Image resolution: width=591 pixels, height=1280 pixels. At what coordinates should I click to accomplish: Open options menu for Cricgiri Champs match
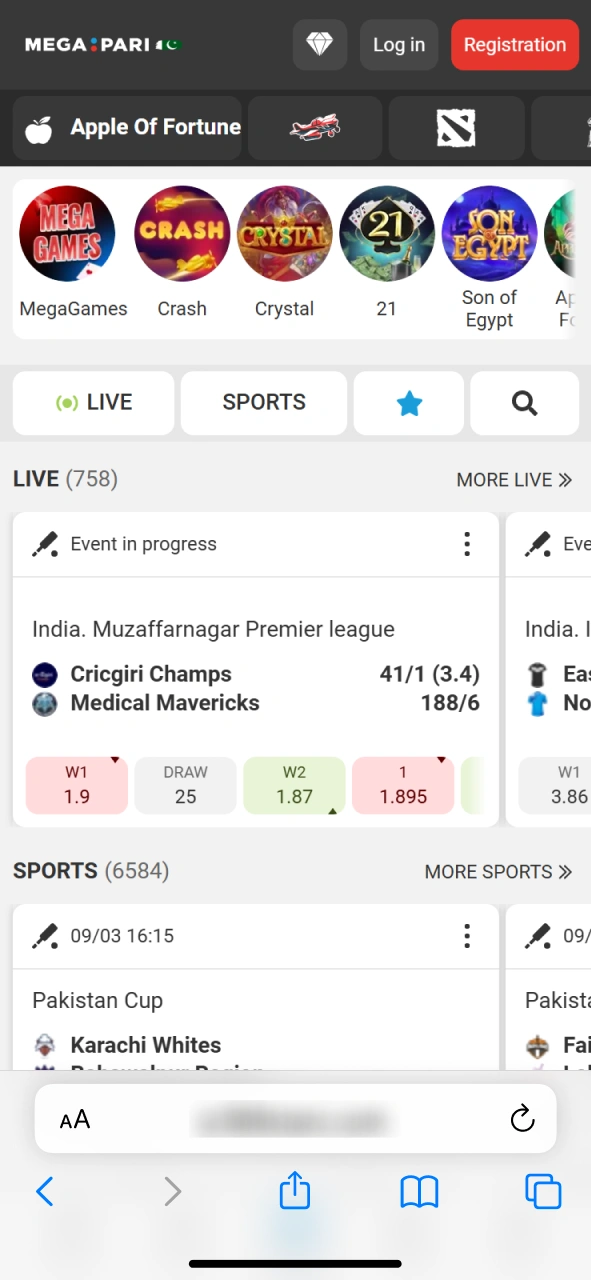tap(466, 544)
